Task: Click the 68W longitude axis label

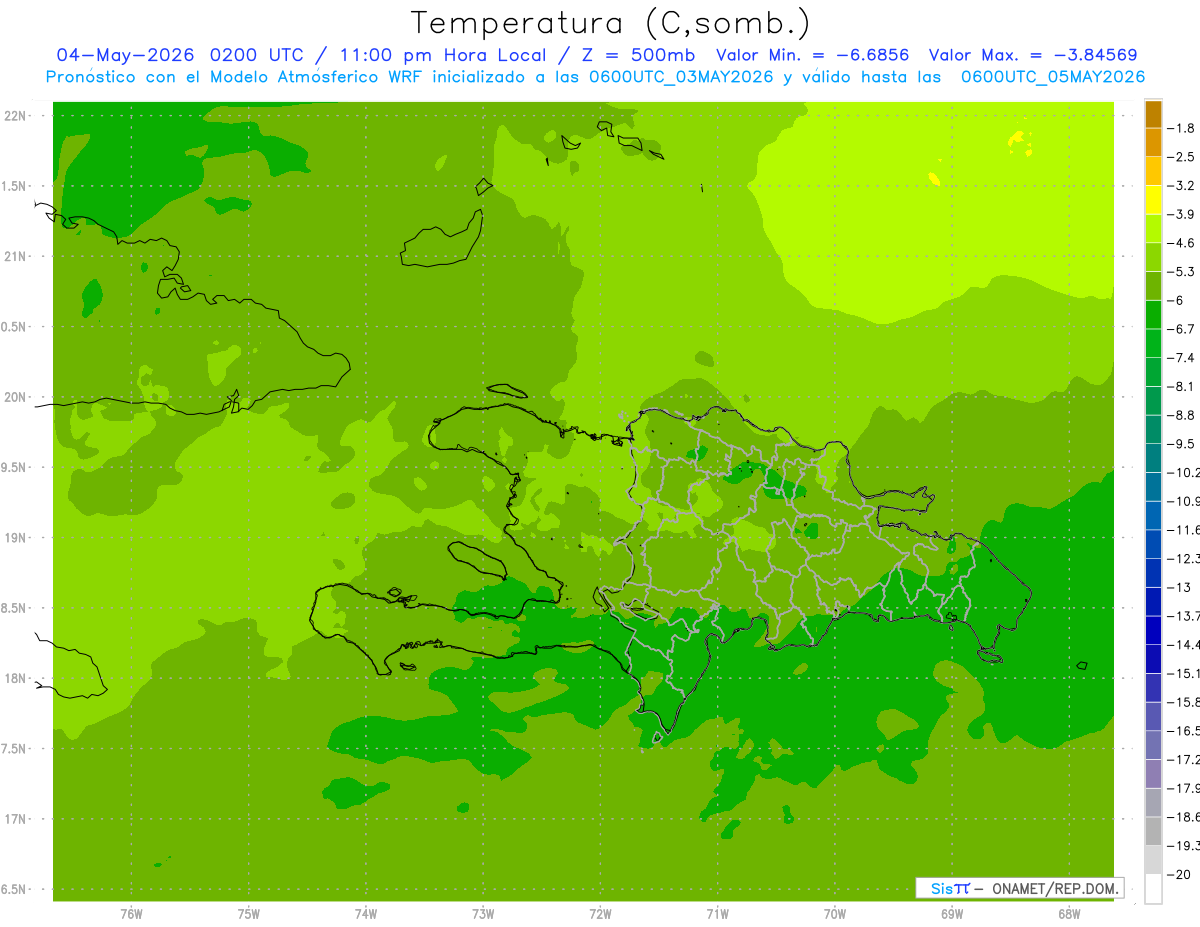Action: pyautogui.click(x=1068, y=914)
